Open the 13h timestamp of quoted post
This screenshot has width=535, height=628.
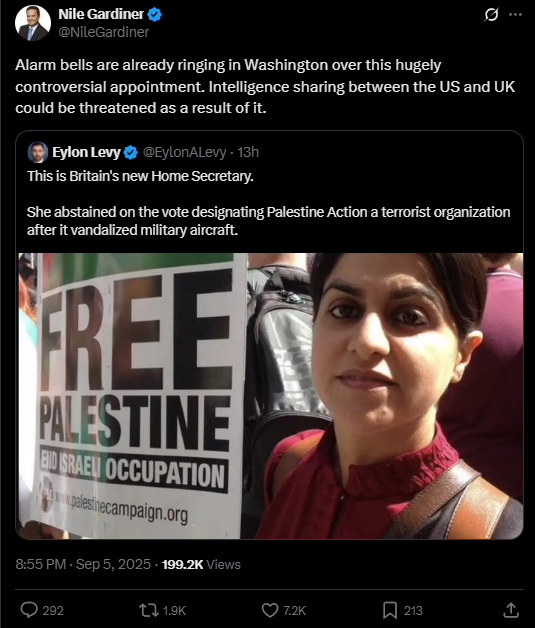(x=248, y=152)
